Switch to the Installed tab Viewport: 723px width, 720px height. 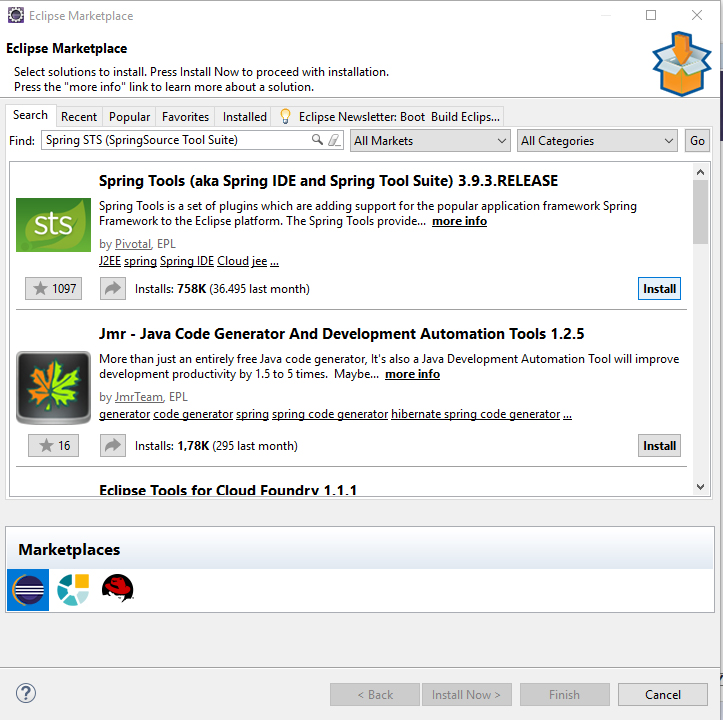pos(244,117)
